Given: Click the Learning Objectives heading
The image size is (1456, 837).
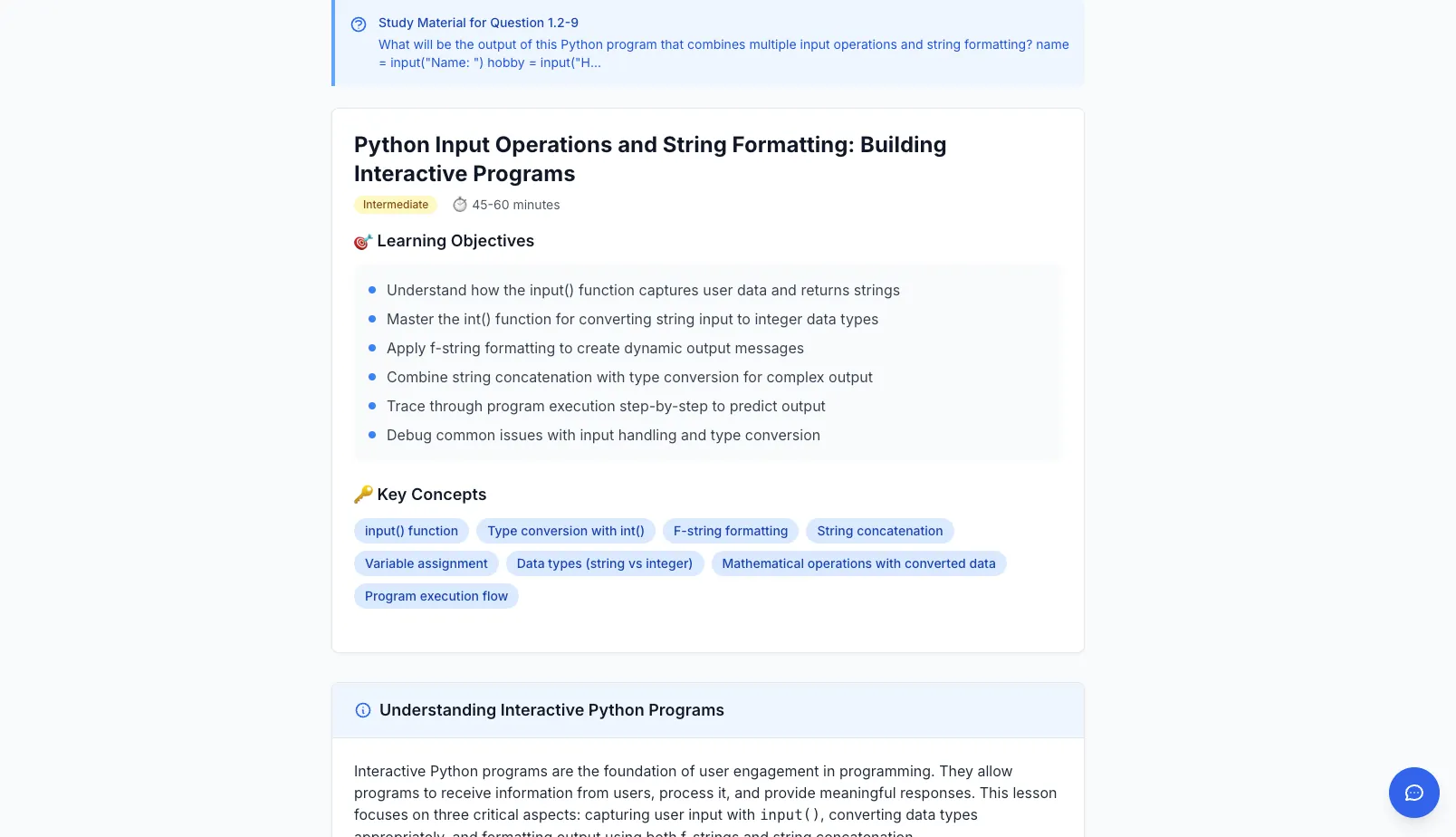Looking at the screenshot, I should [455, 241].
